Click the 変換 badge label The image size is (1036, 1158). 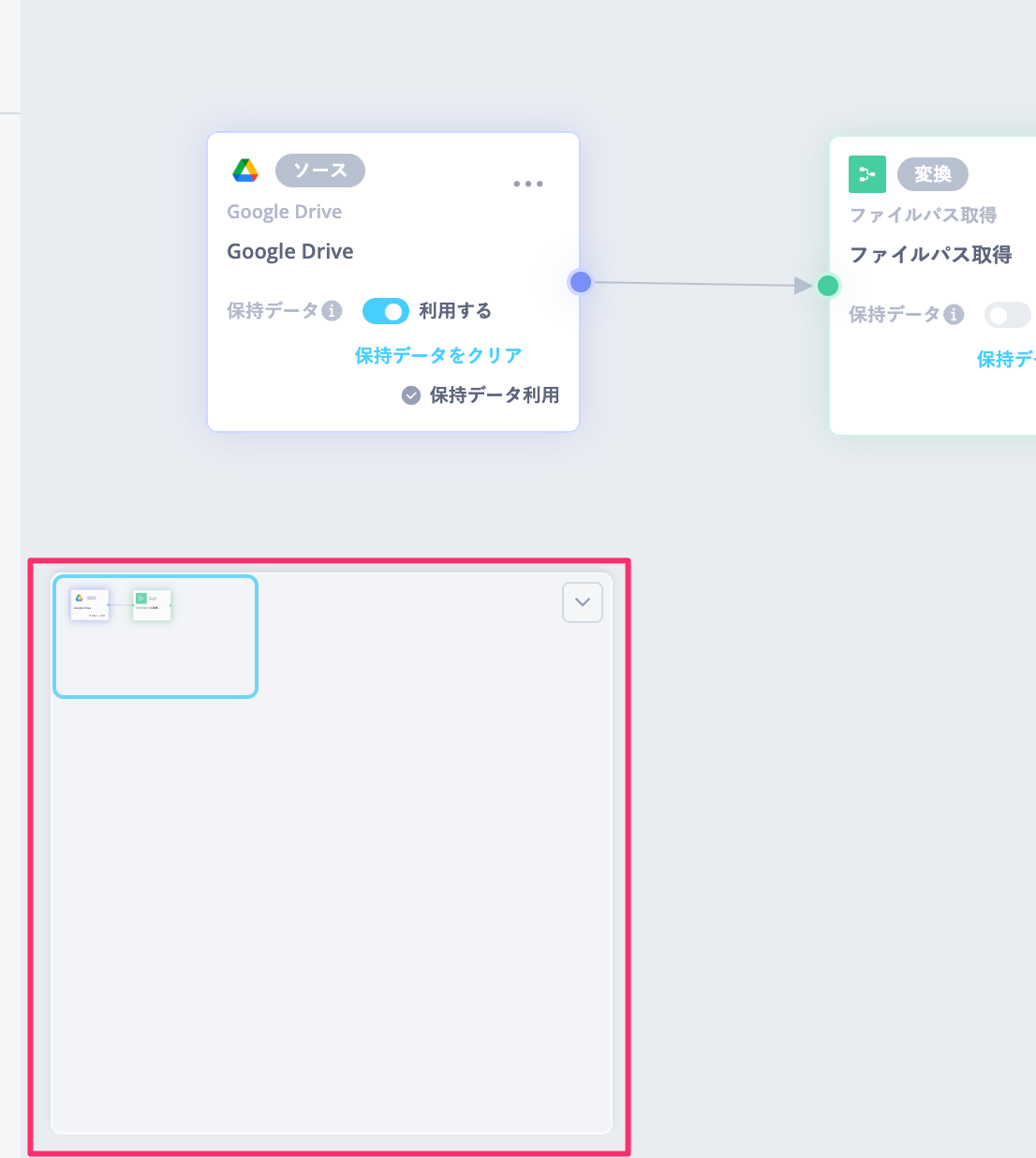point(933,174)
